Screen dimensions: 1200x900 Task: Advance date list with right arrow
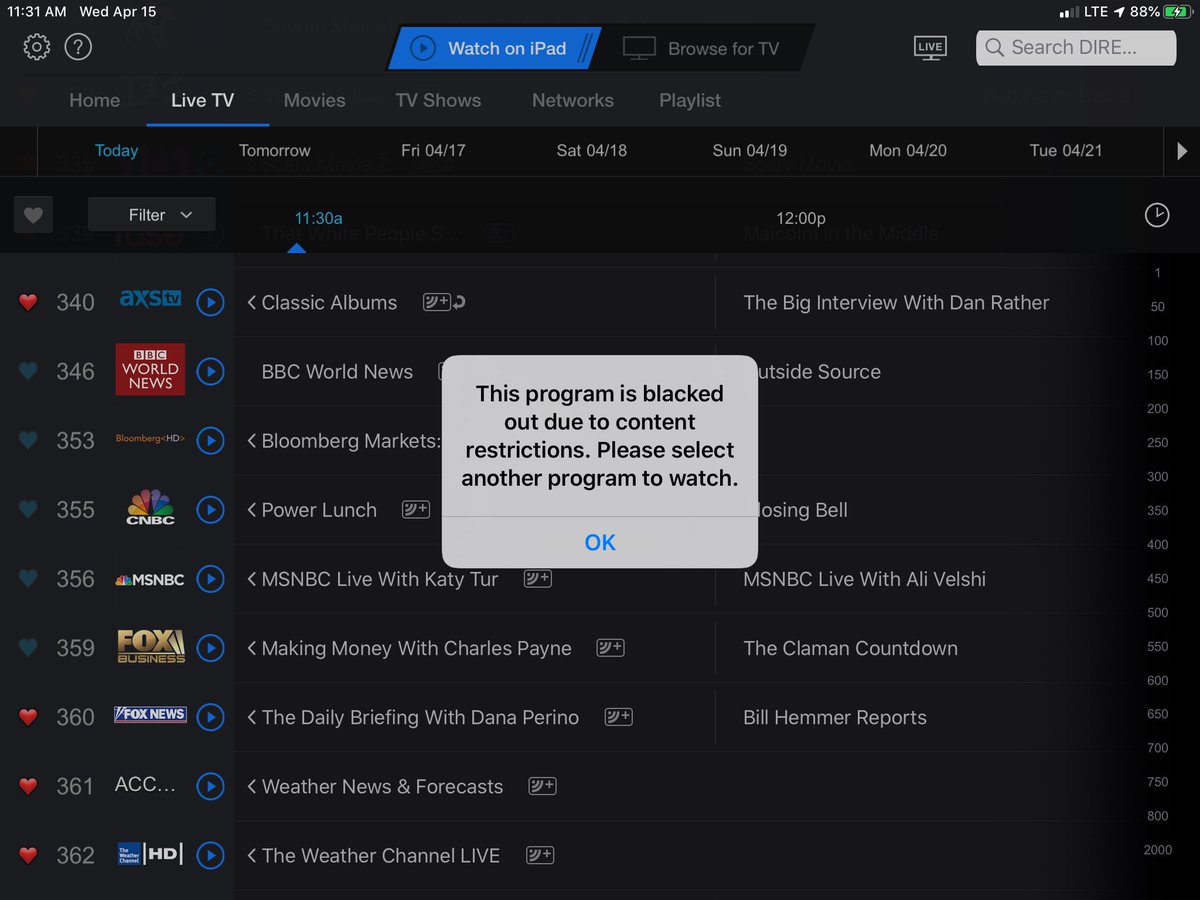tap(1182, 151)
